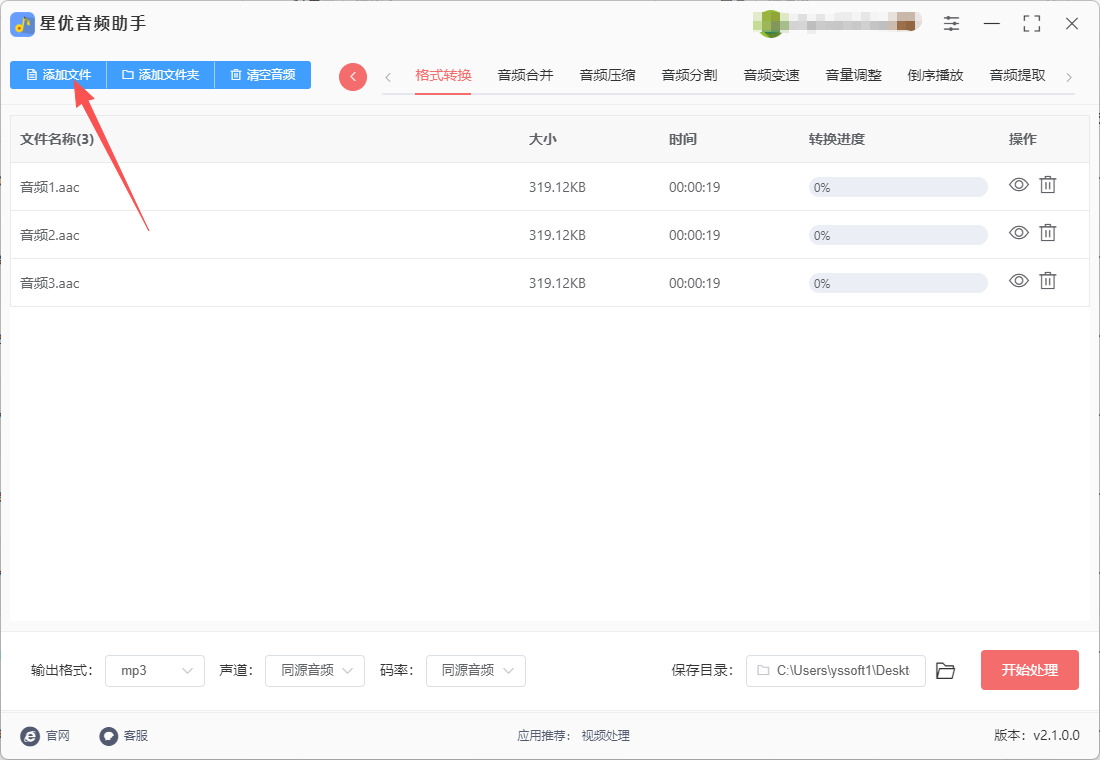Click trash icon for 音频2.aac

coord(1047,233)
